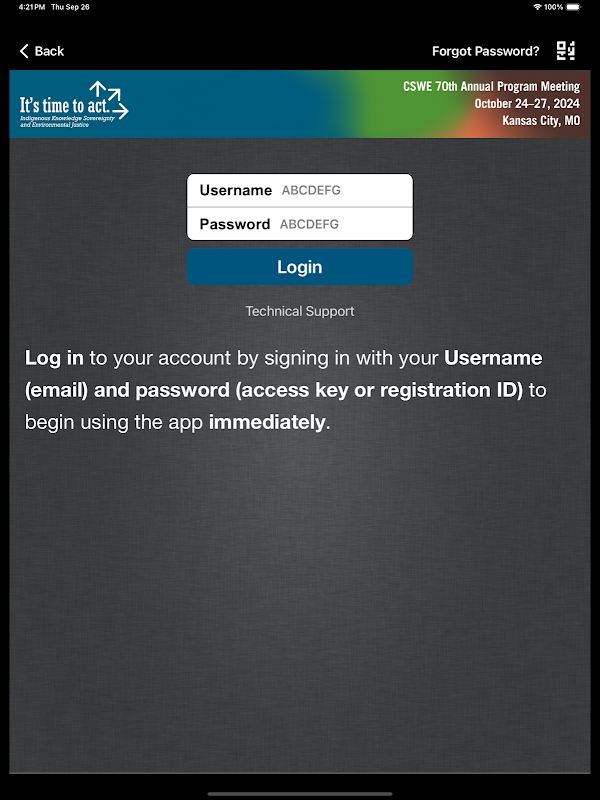Click the "Log in to your account" instruction paragraph

[286, 390]
